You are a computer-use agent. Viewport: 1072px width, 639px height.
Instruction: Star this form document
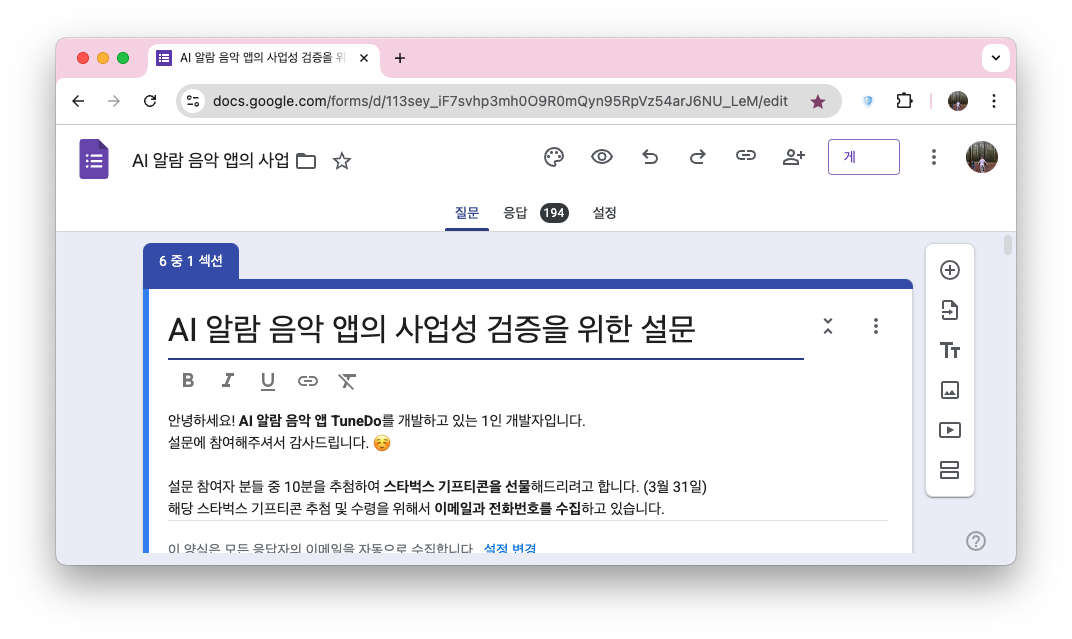(x=341, y=161)
